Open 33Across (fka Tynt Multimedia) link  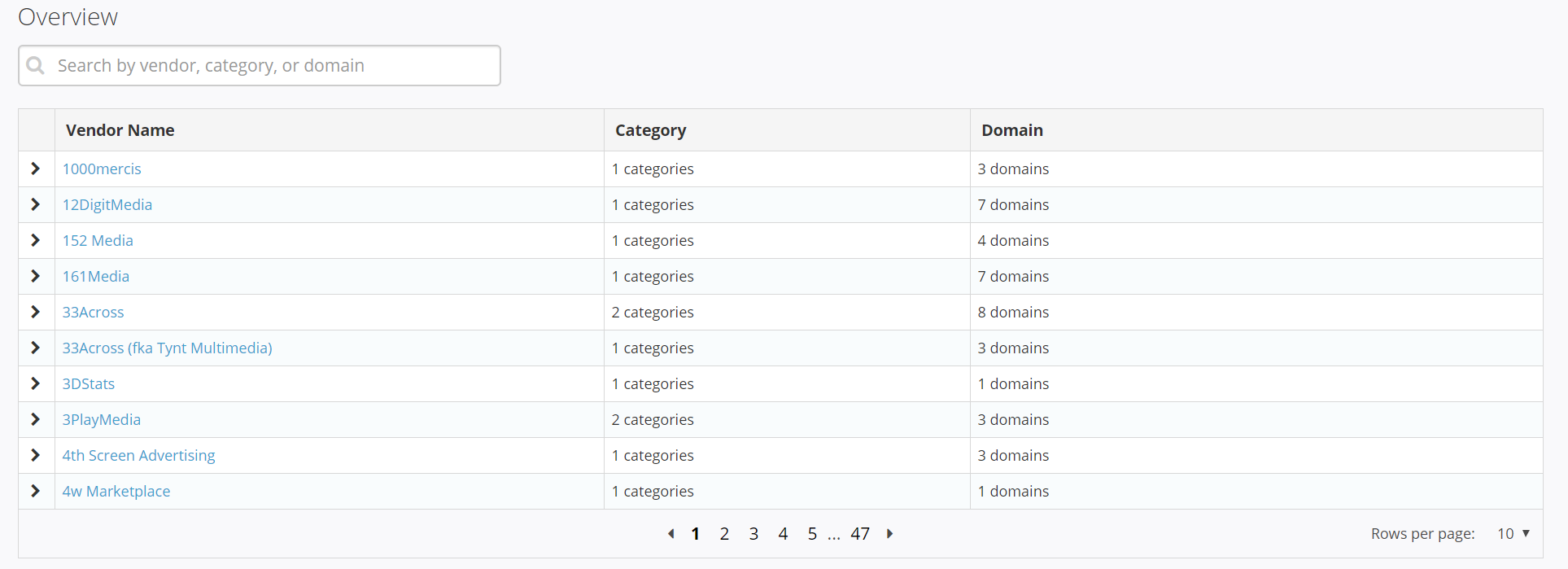[167, 348]
